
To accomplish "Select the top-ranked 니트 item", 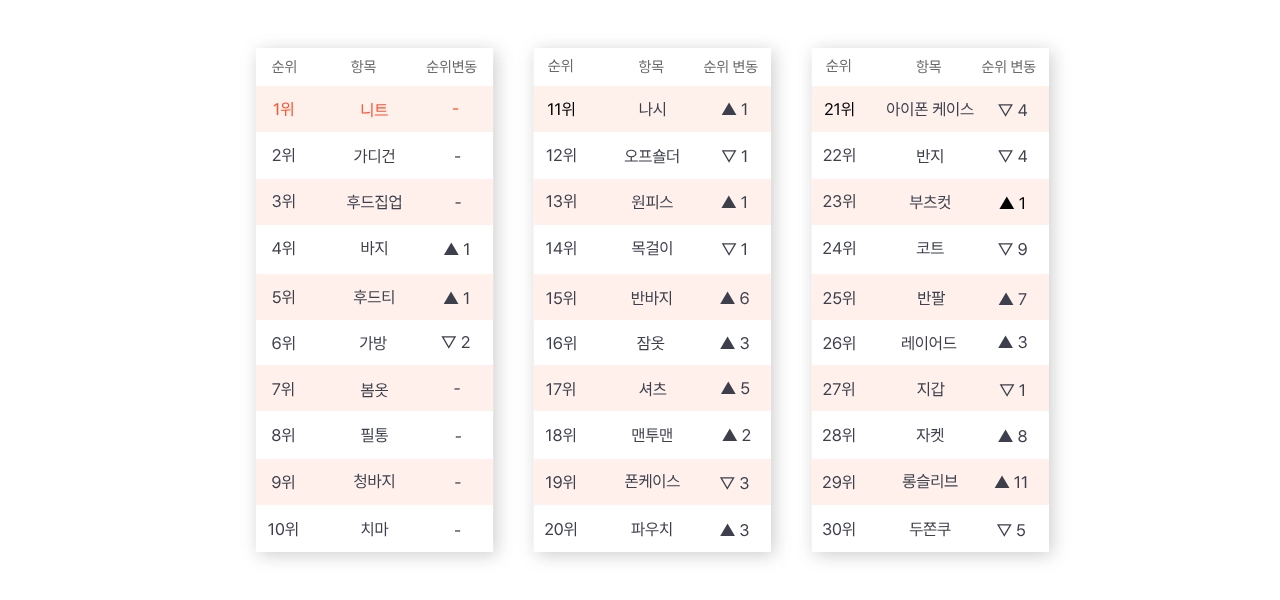I will (x=374, y=110).
